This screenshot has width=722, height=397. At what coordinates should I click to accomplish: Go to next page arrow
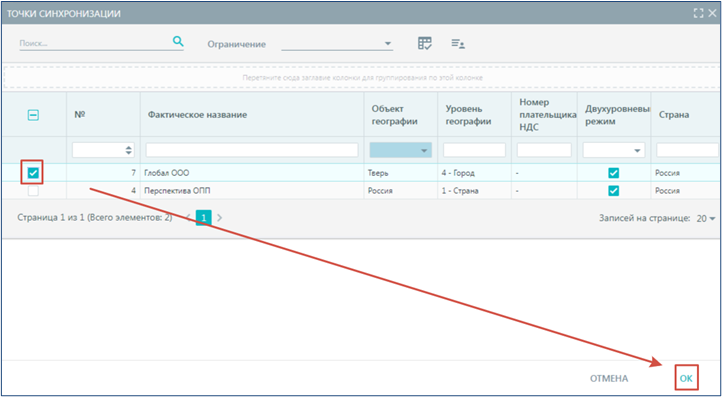[219, 217]
